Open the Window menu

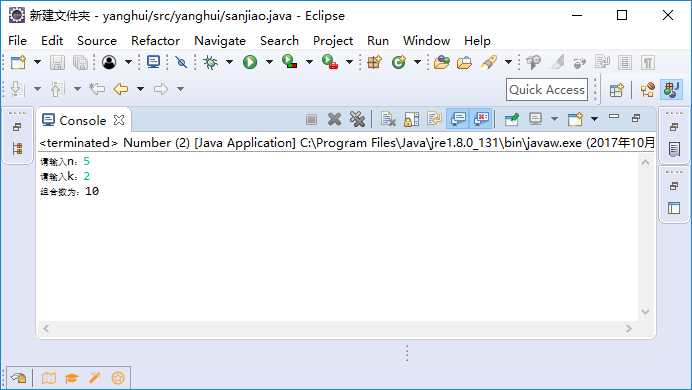[x=426, y=41]
